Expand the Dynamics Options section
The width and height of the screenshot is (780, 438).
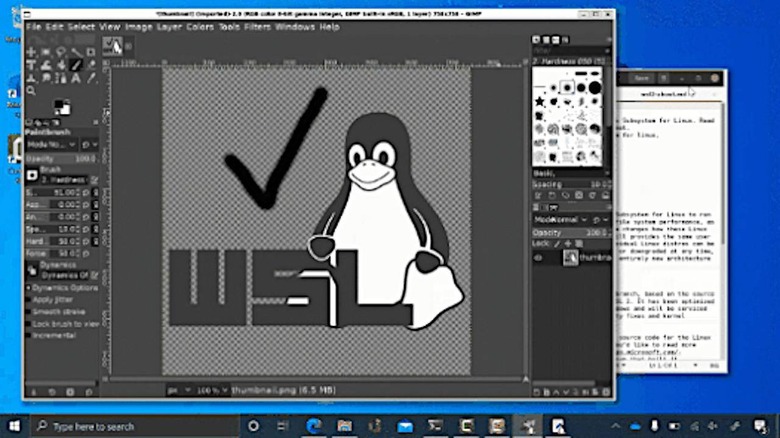pos(28,288)
